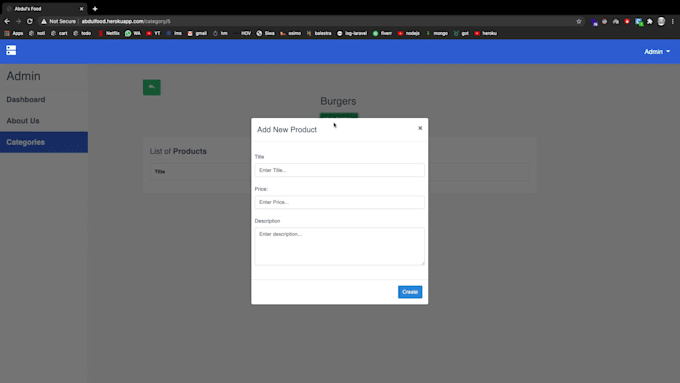This screenshot has height=383, width=680.
Task: Open the todo bookmark
Action: (x=82, y=33)
